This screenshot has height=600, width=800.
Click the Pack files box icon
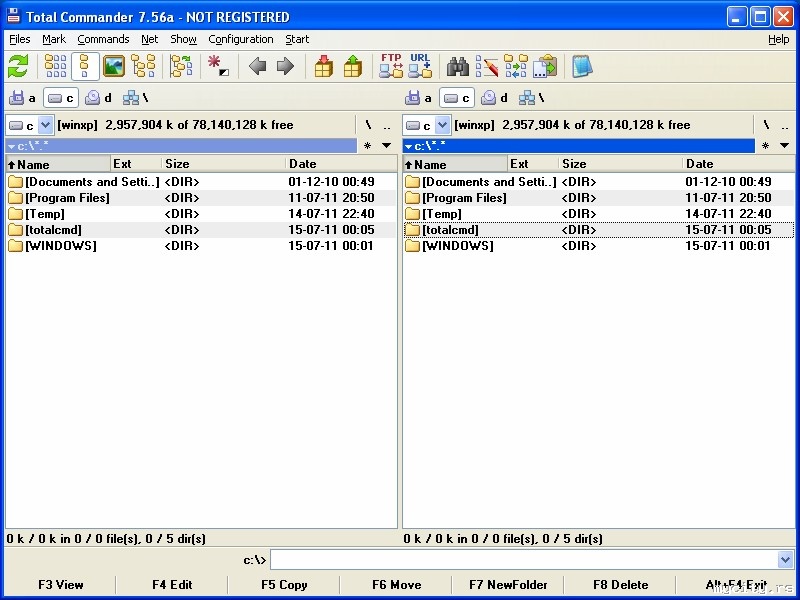pos(324,66)
